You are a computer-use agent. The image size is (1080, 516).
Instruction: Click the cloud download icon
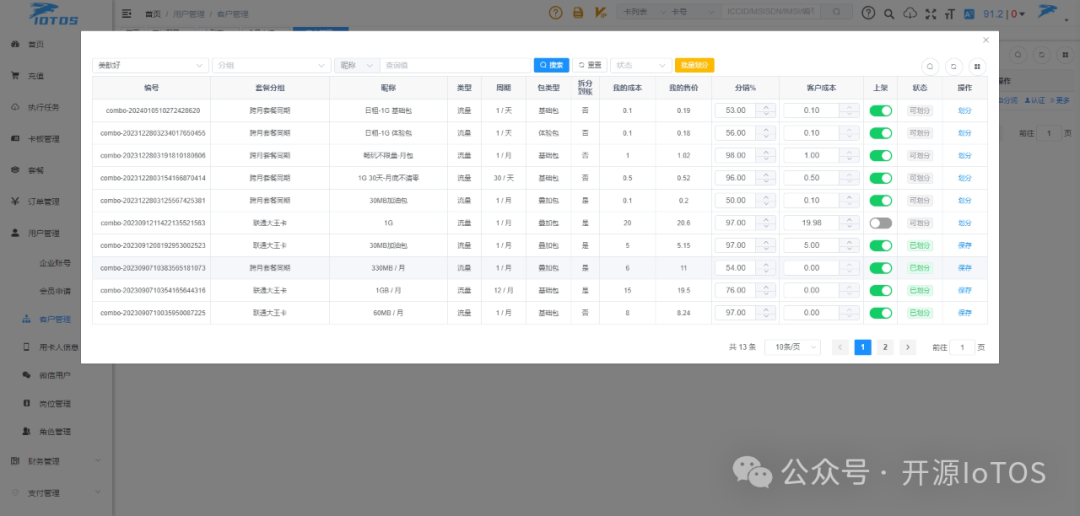point(910,13)
